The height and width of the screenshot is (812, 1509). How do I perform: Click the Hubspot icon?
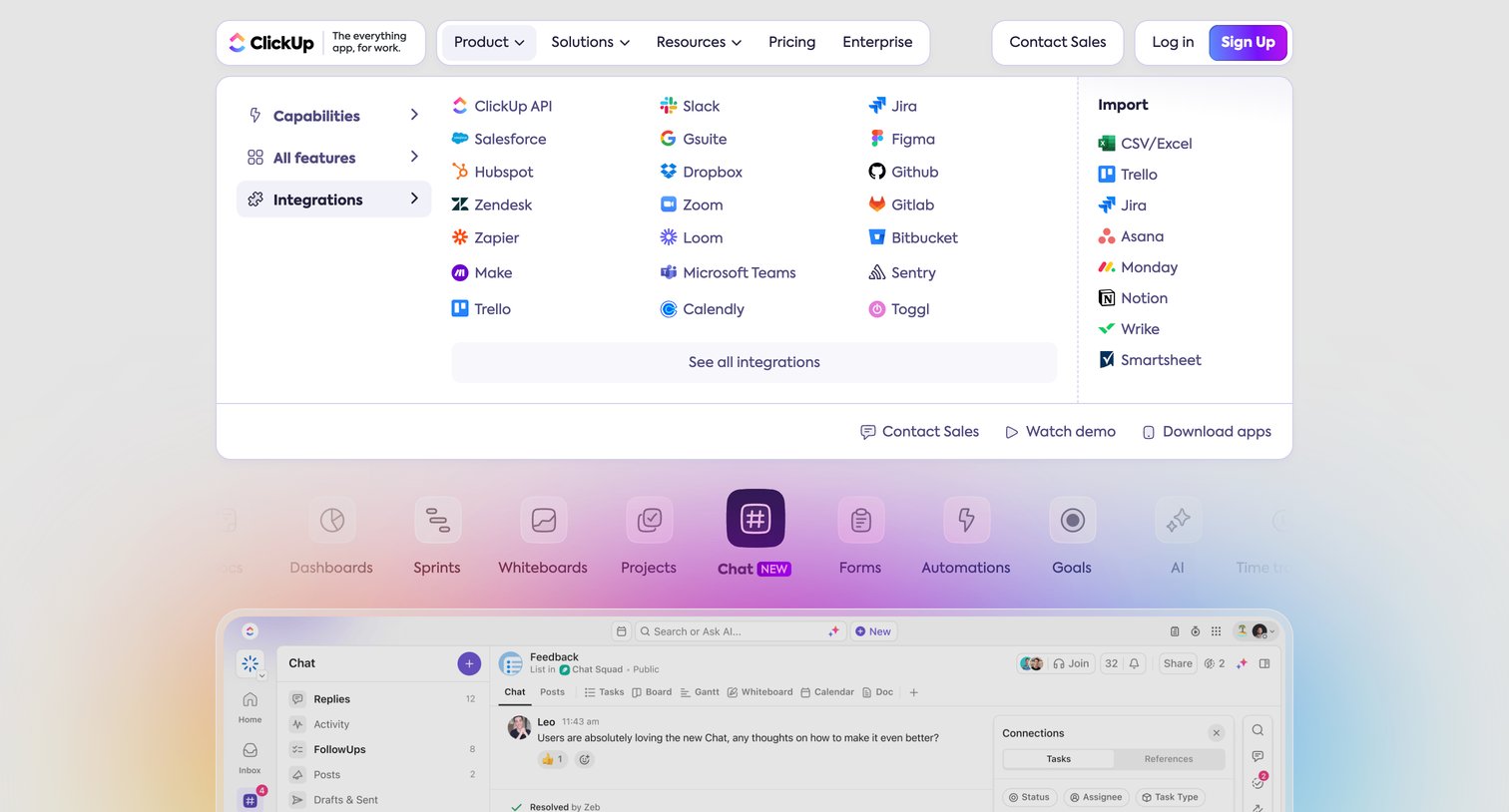pyautogui.click(x=460, y=172)
